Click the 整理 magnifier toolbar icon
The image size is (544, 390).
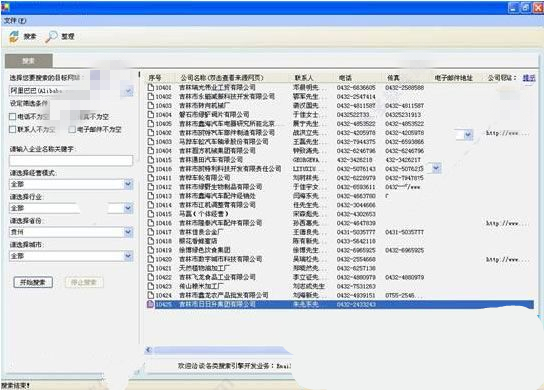pos(51,36)
